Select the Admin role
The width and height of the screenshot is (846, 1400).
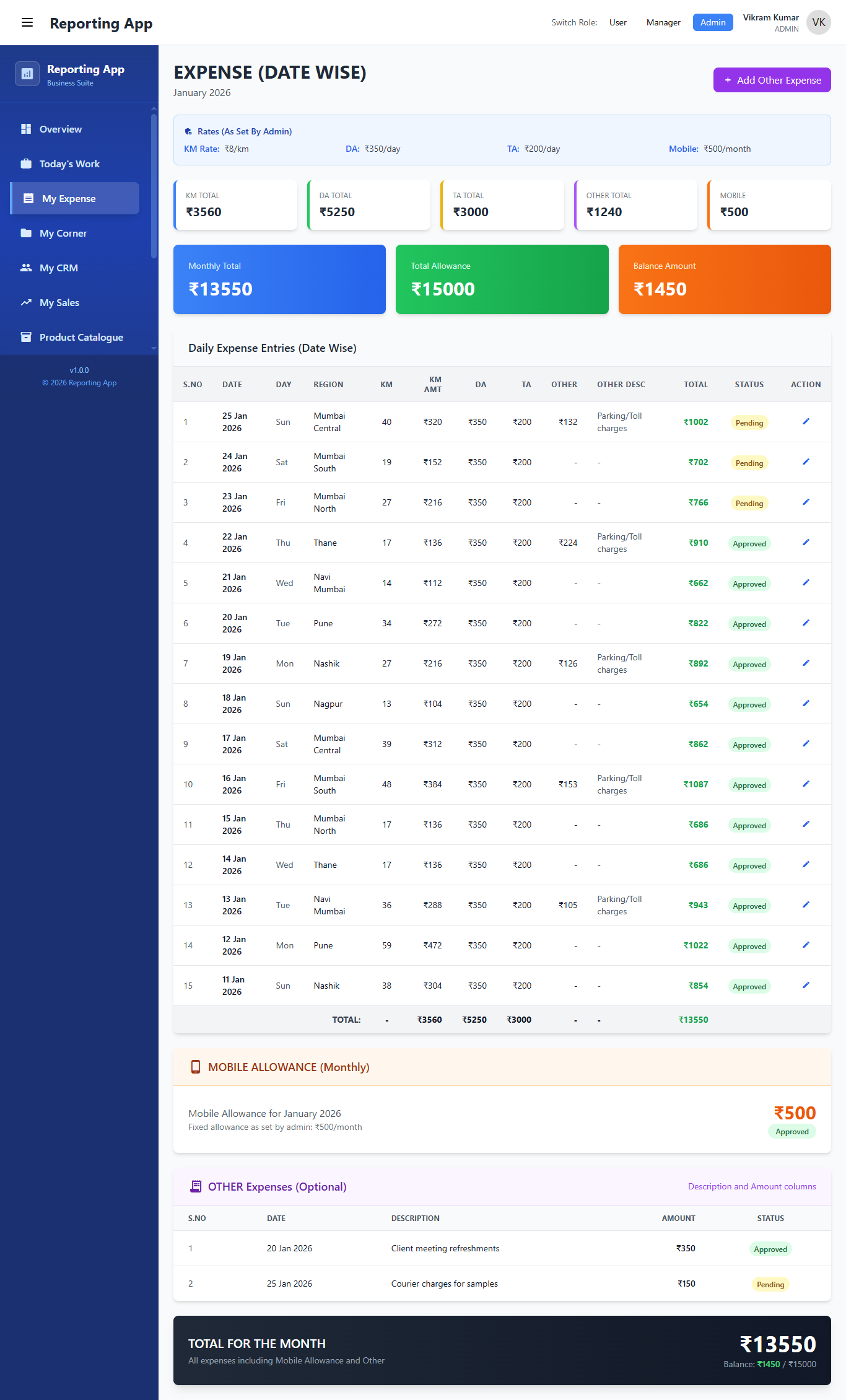[712, 23]
